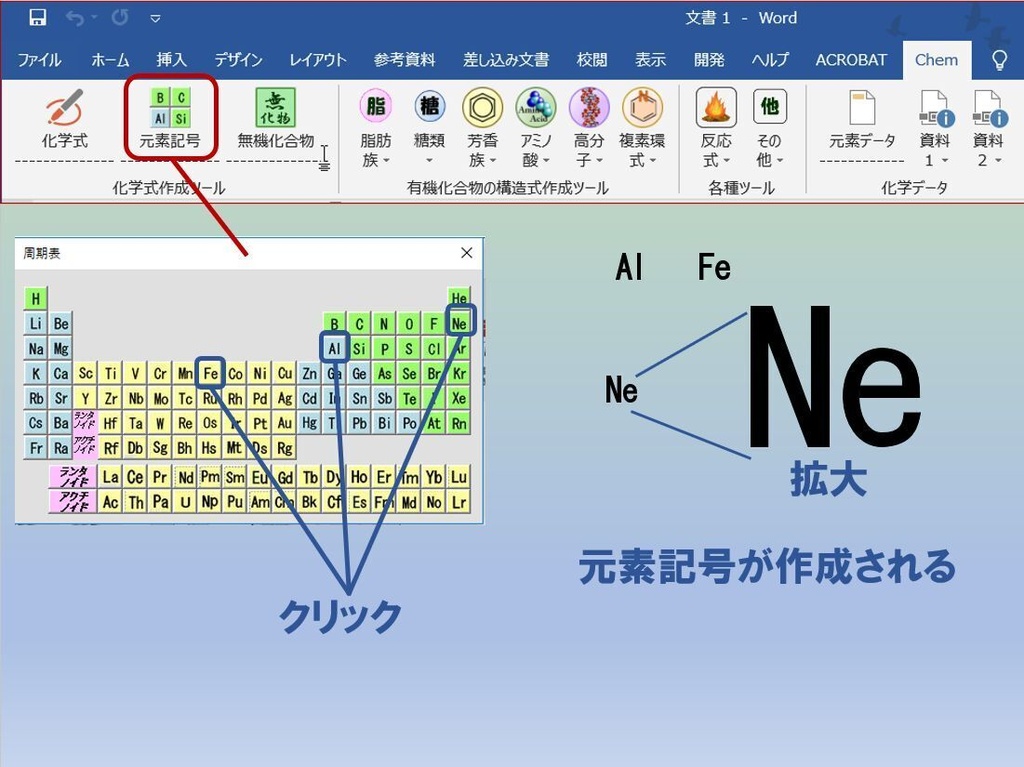Click the C element button
Screen dimensions: 1024x767
tap(359, 323)
